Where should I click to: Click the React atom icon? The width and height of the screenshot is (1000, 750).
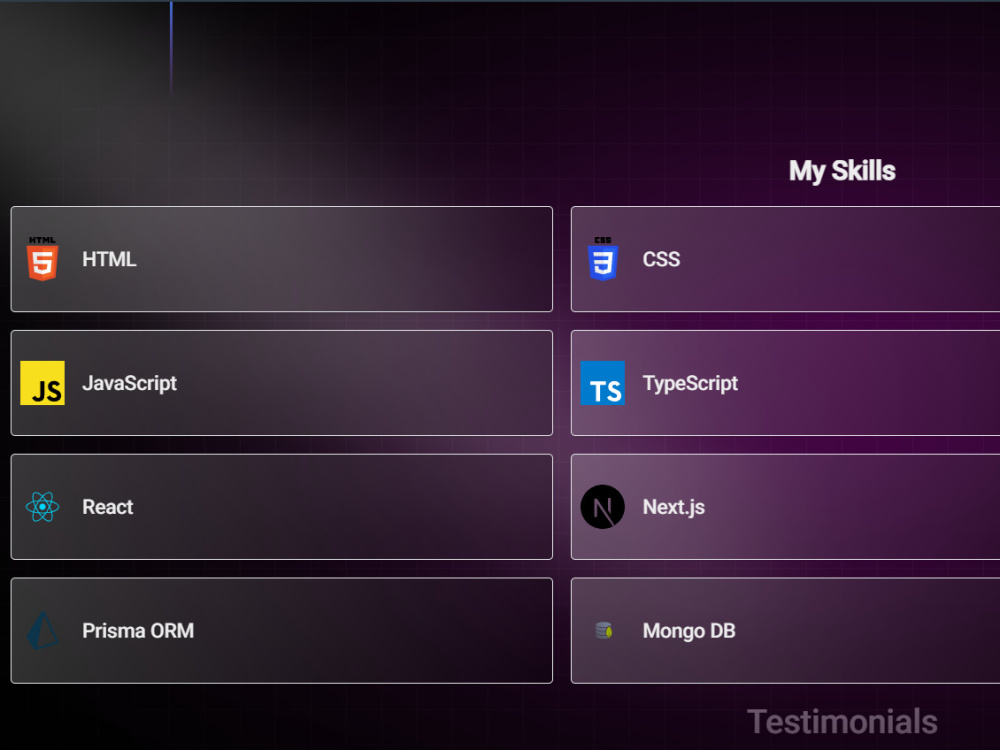43,507
